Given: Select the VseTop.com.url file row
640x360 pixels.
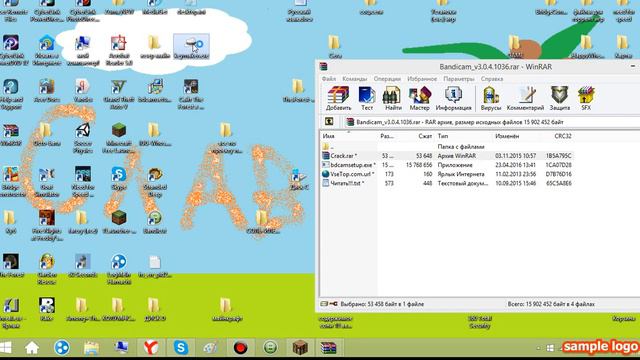Looking at the screenshot, I should (447, 174).
